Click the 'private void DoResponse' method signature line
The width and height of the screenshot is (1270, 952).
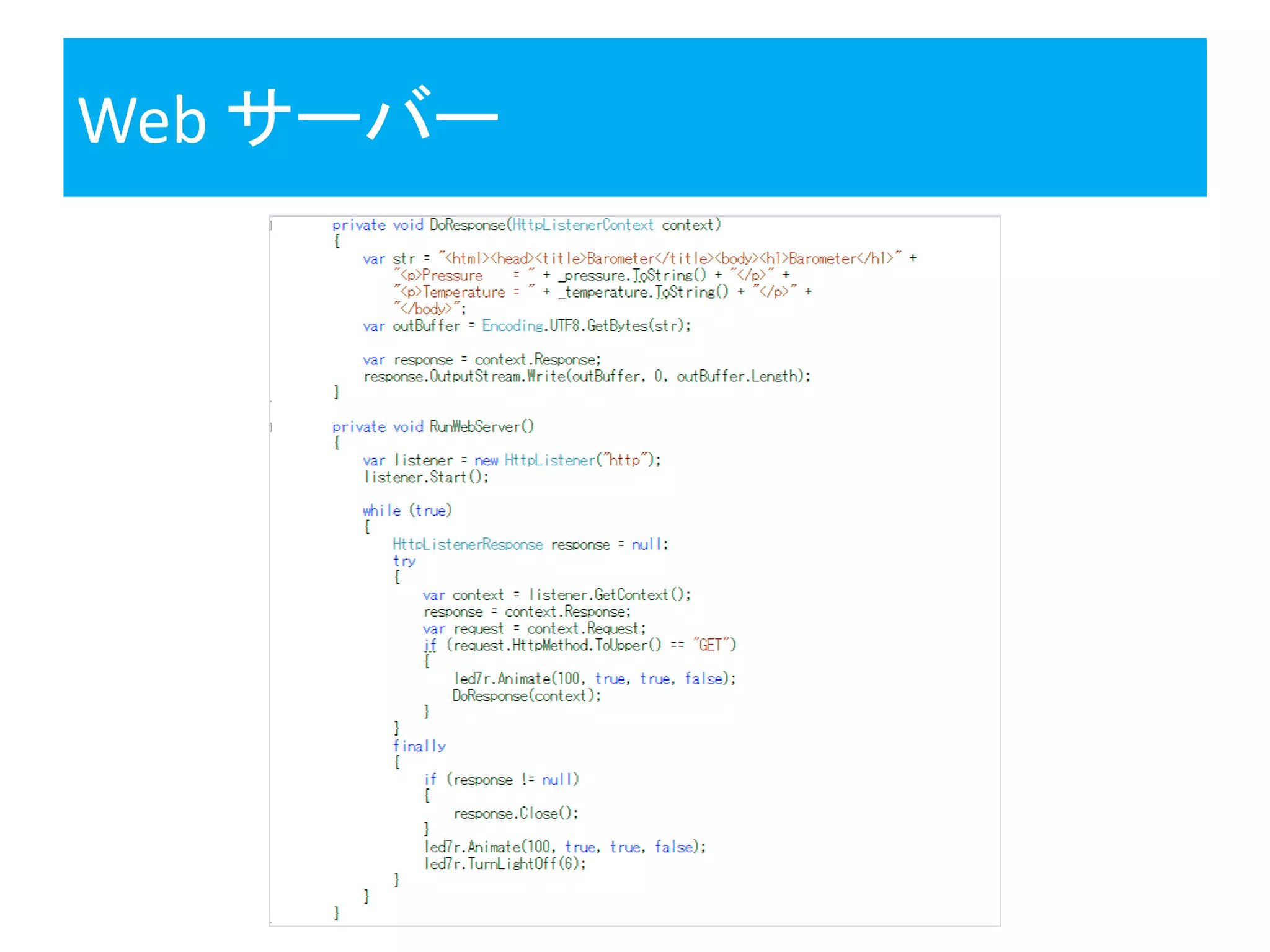click(526, 224)
